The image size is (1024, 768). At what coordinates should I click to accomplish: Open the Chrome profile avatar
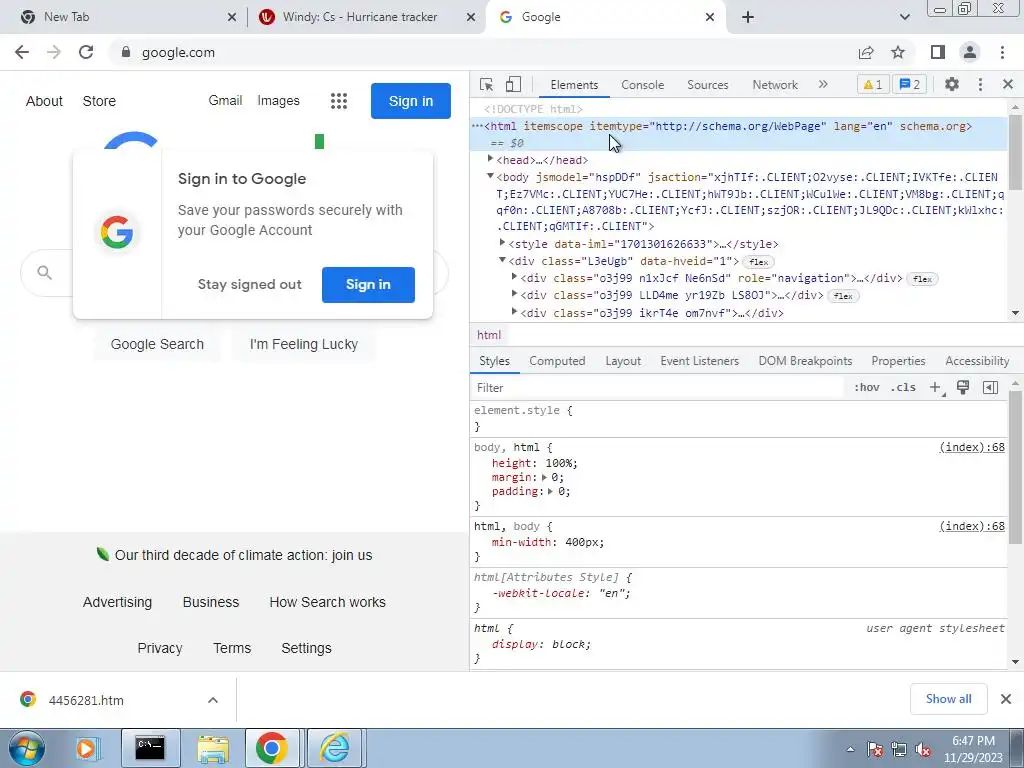pos(970,52)
